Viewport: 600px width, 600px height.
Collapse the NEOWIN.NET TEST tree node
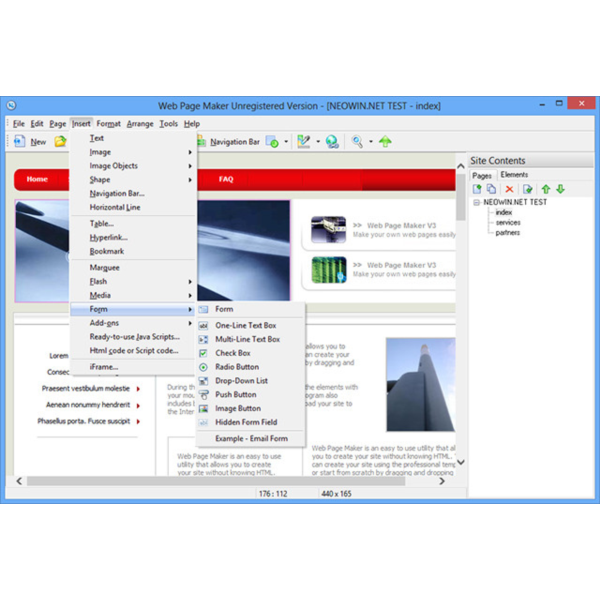coord(477,202)
